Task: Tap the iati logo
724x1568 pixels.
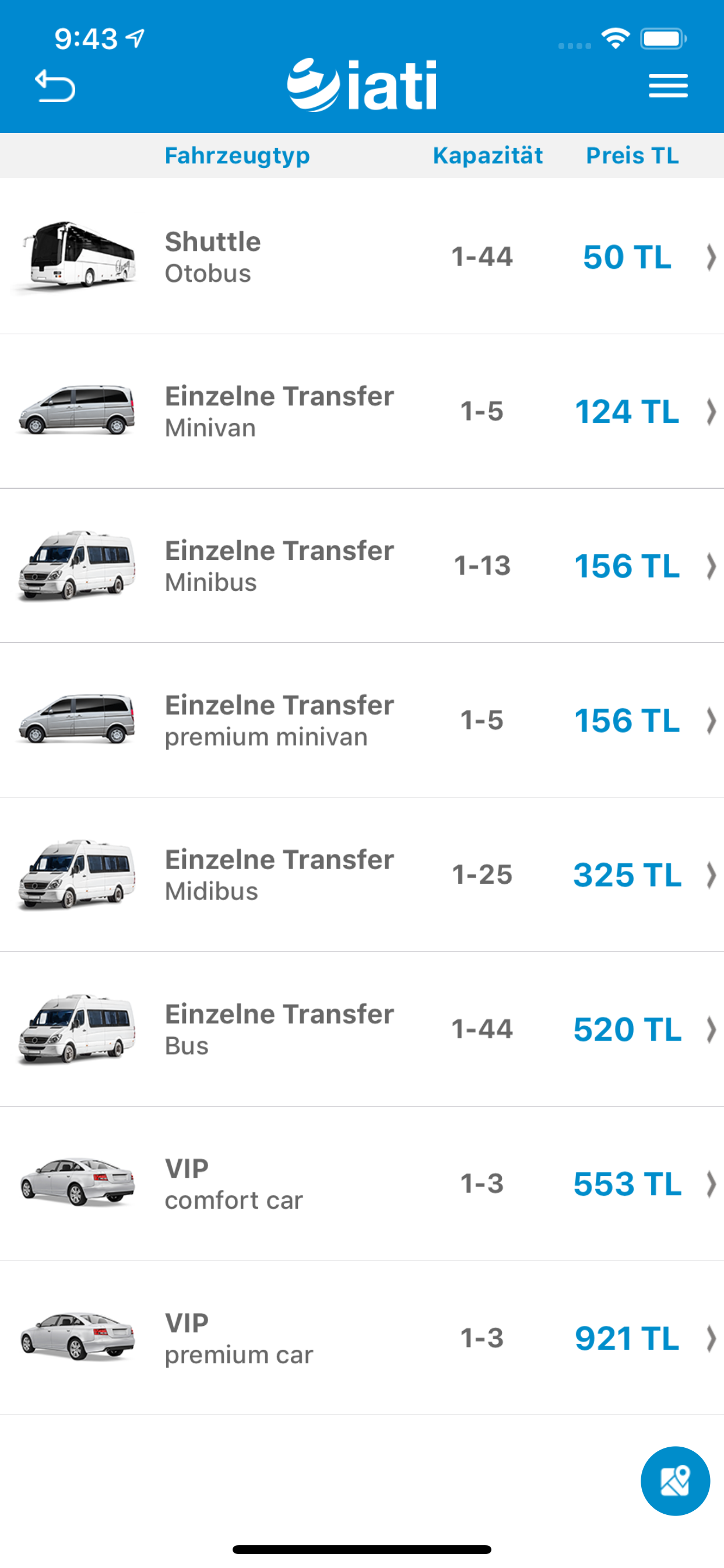Action: point(362,85)
